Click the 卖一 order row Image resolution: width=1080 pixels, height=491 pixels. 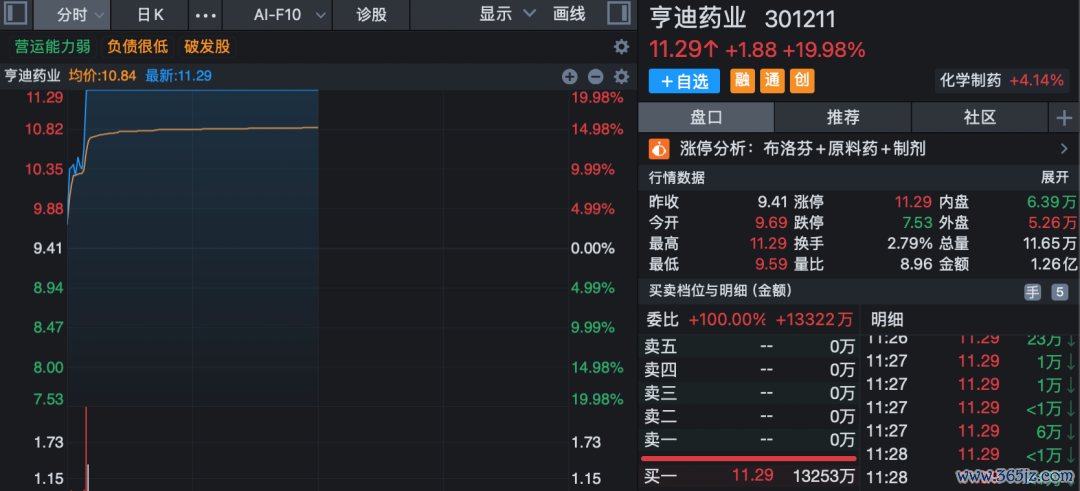(749, 439)
